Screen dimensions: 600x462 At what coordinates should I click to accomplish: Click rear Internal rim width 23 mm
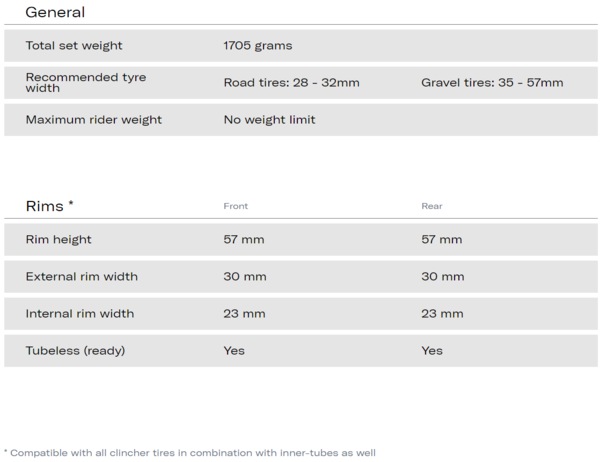tap(442, 313)
